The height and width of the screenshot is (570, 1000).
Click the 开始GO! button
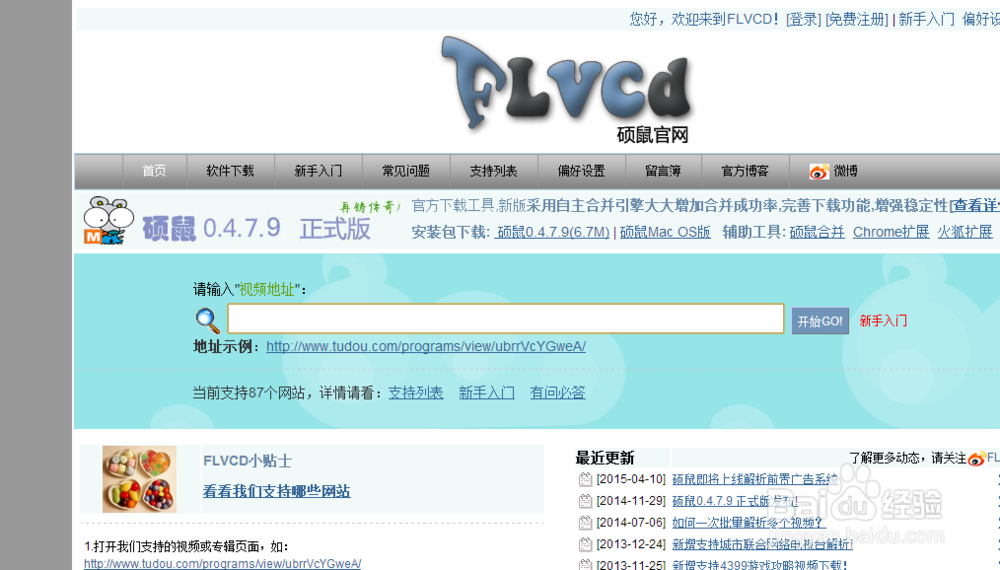click(820, 321)
